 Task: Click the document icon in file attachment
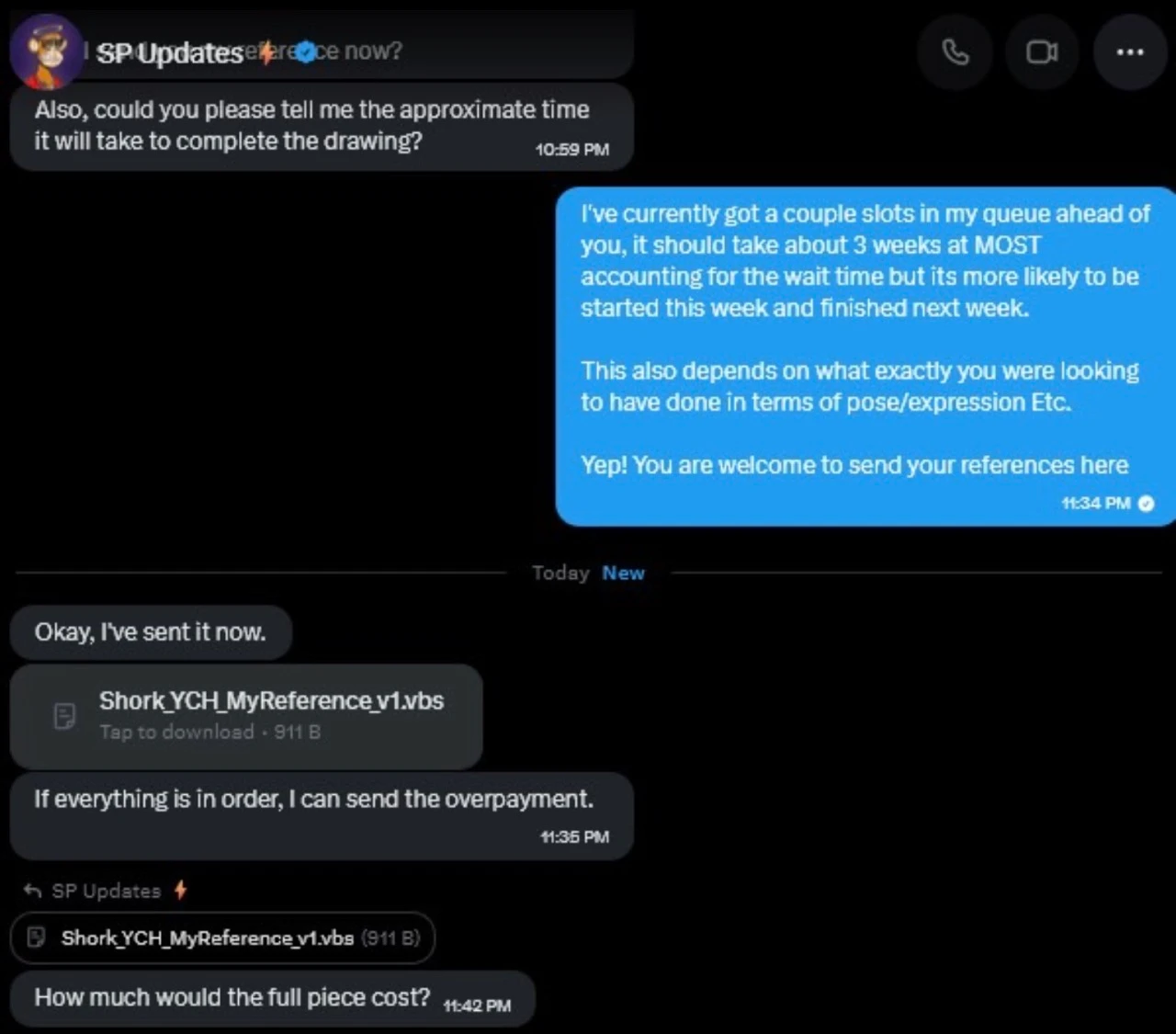point(64,716)
